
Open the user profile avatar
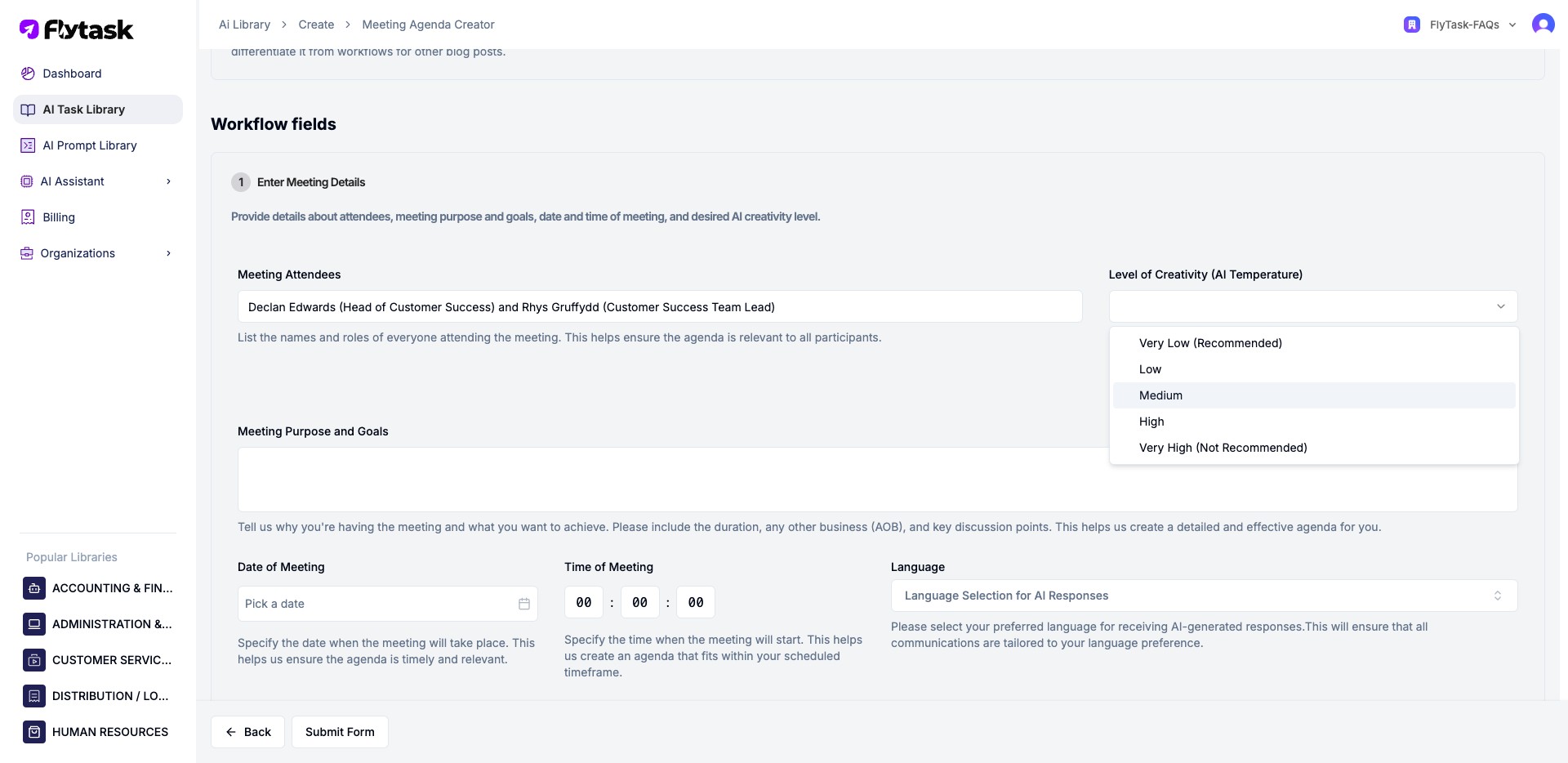(1543, 25)
